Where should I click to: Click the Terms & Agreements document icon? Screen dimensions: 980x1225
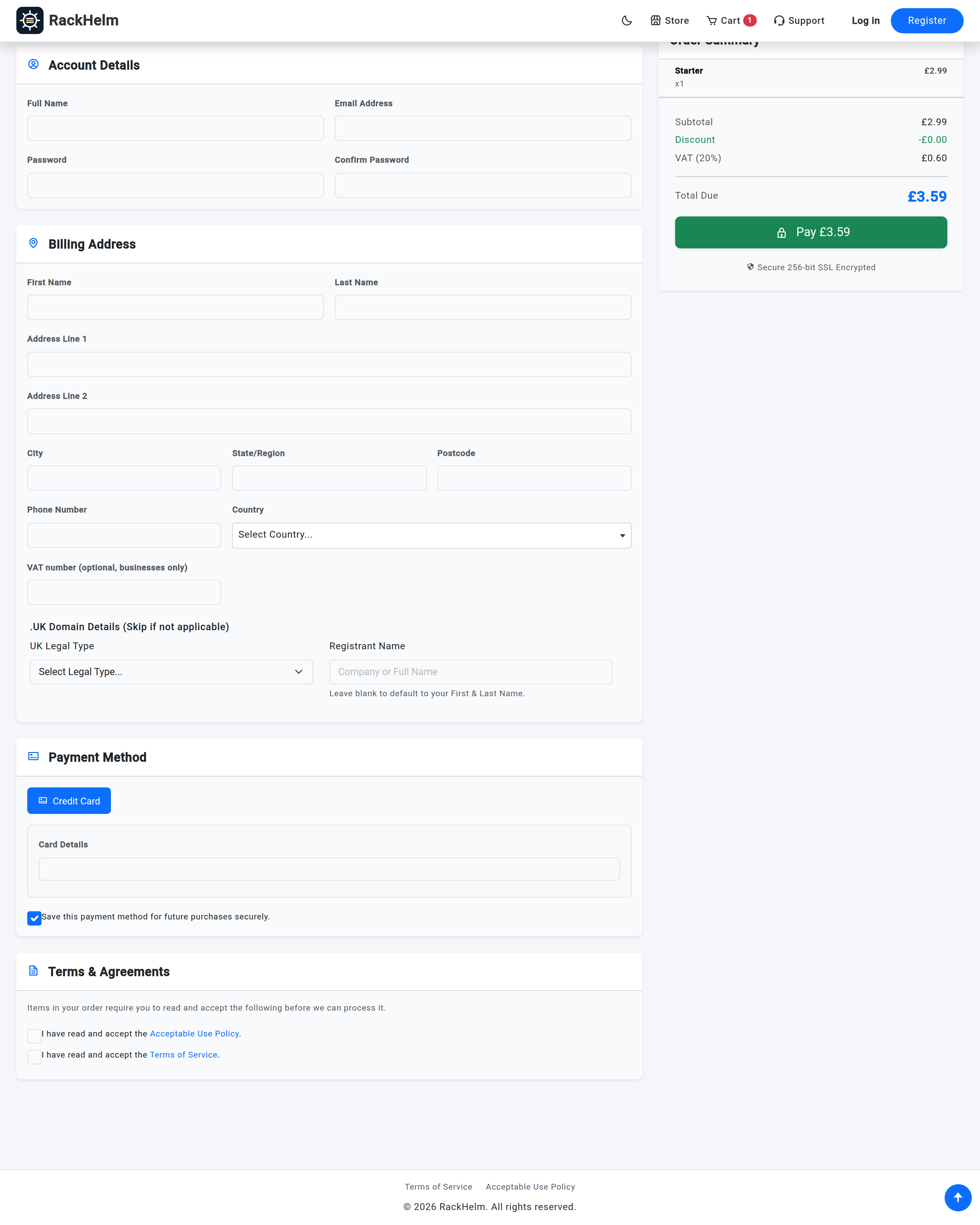pyautogui.click(x=34, y=970)
